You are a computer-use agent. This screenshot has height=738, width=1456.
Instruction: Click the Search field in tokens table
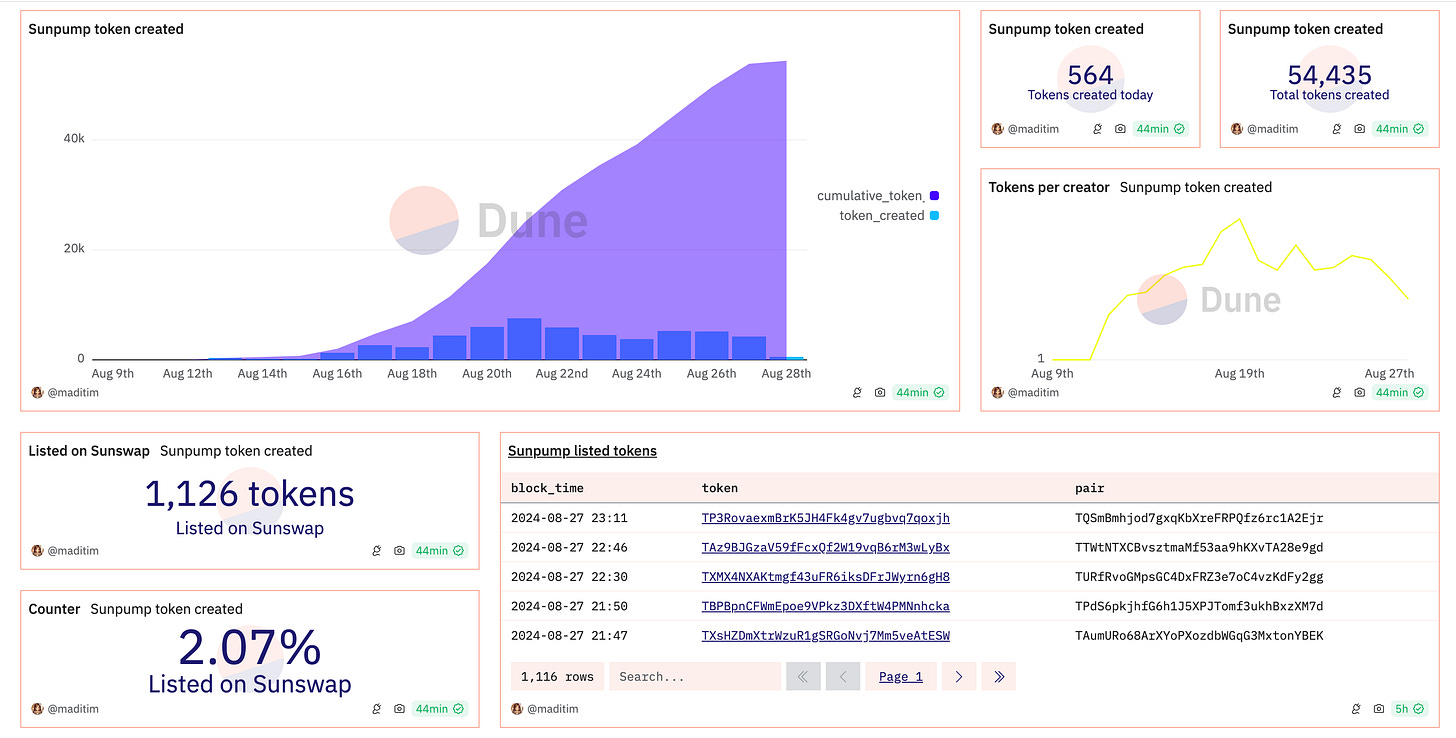(695, 677)
